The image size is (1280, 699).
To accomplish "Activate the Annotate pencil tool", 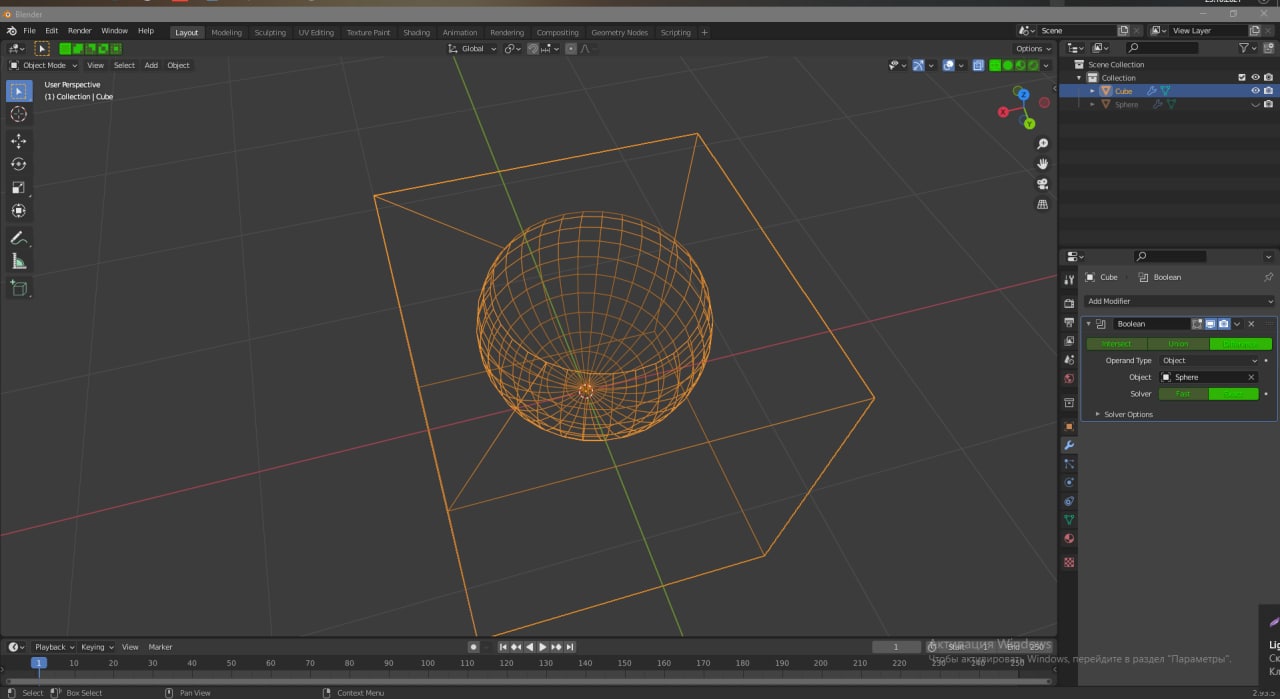I will click(x=18, y=238).
